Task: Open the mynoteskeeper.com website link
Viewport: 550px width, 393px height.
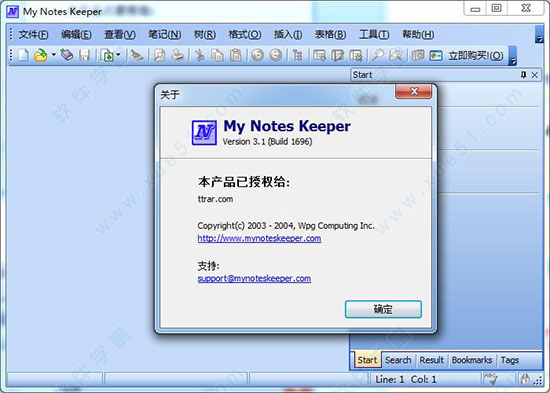Action: [x=259, y=238]
